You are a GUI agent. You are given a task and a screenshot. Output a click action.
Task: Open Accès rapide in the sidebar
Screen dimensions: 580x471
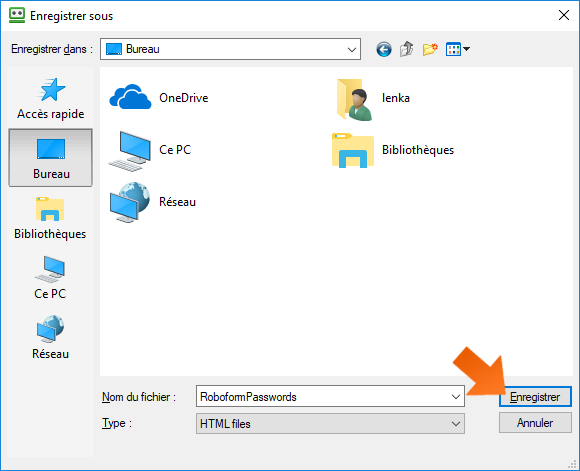51,98
